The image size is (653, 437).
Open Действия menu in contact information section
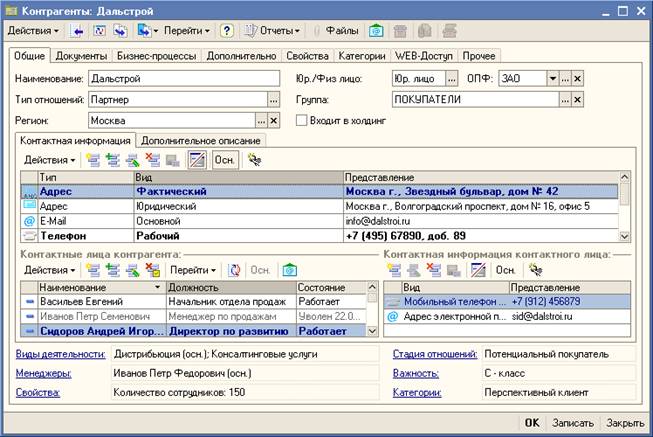50,160
